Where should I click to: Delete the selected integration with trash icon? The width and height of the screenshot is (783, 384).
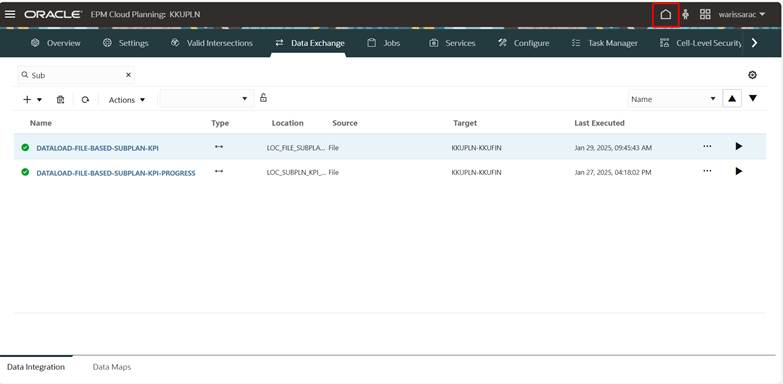[60, 99]
